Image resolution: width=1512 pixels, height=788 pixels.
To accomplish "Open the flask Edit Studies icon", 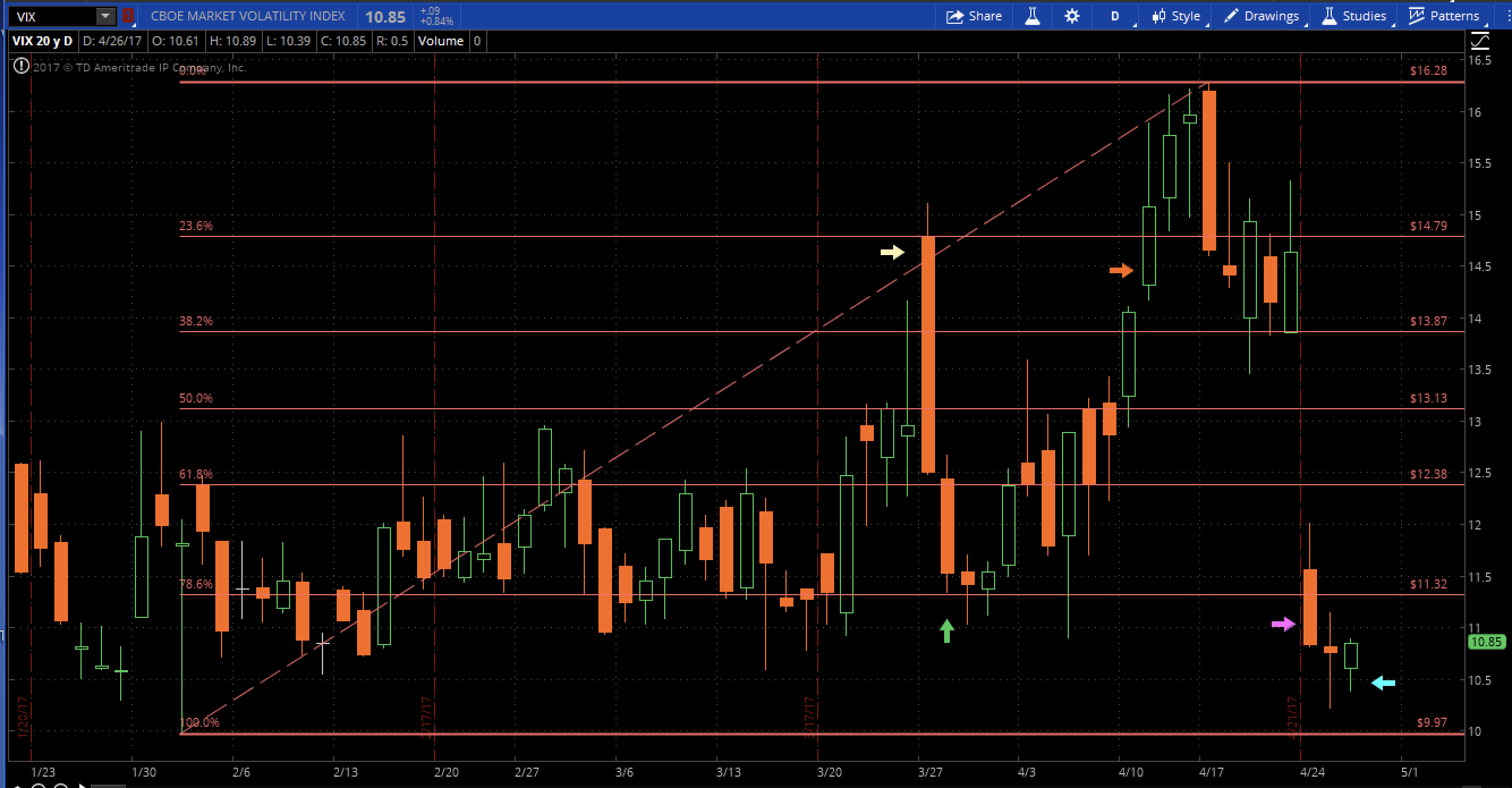I will click(x=1033, y=16).
